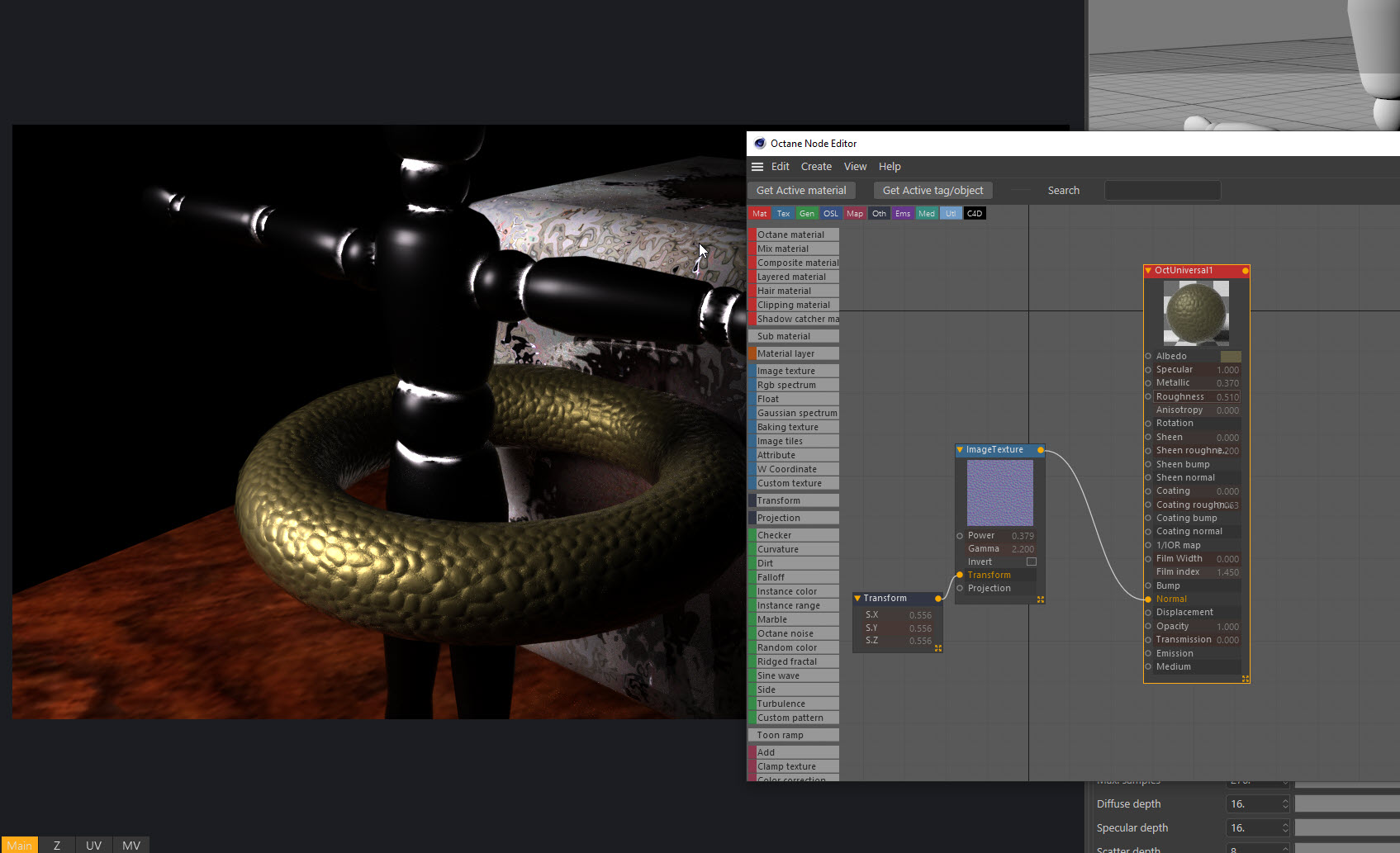
Task: Open the Create menu
Action: [x=816, y=167]
